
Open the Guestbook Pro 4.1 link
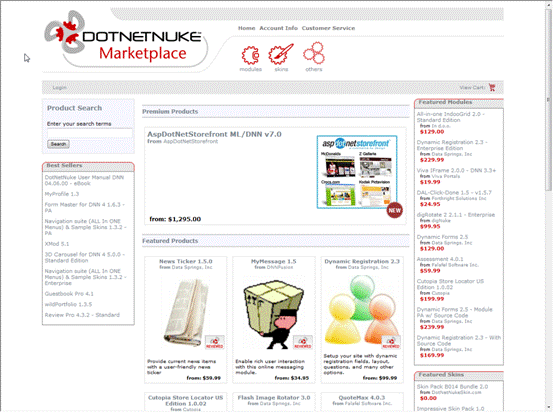pos(69,294)
